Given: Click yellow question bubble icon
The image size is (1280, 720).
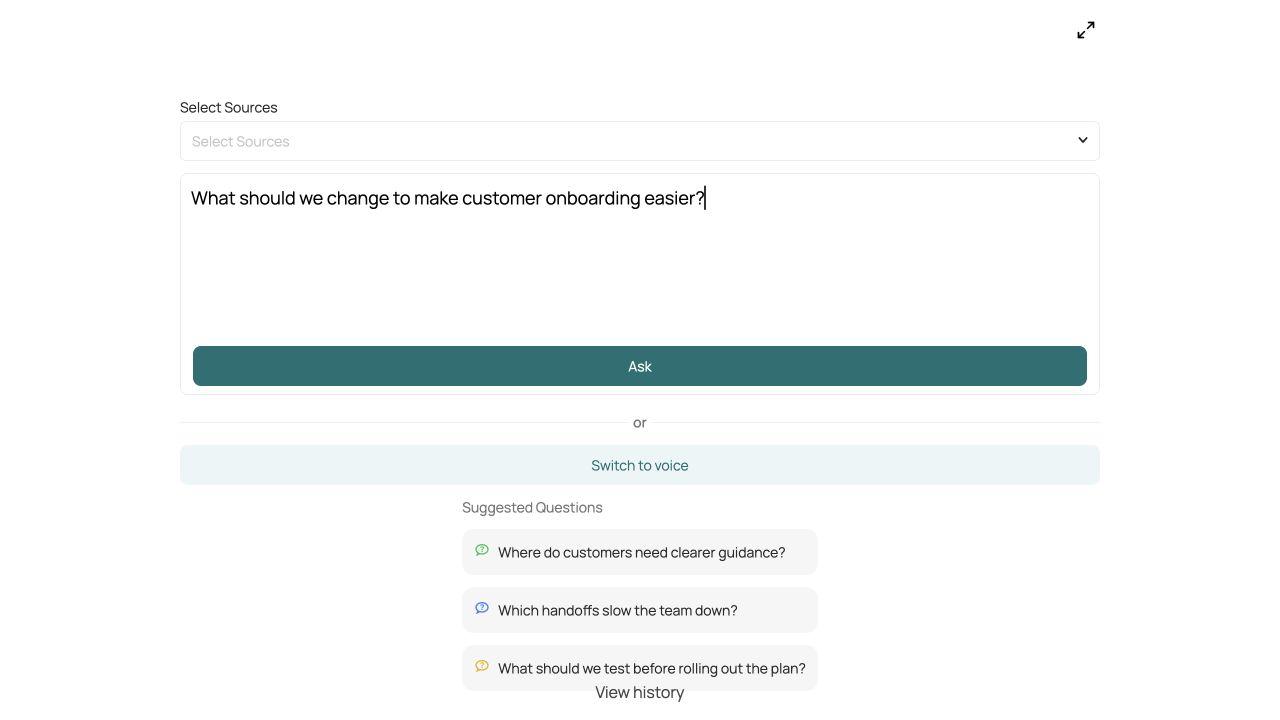Looking at the screenshot, I should 482,666.
